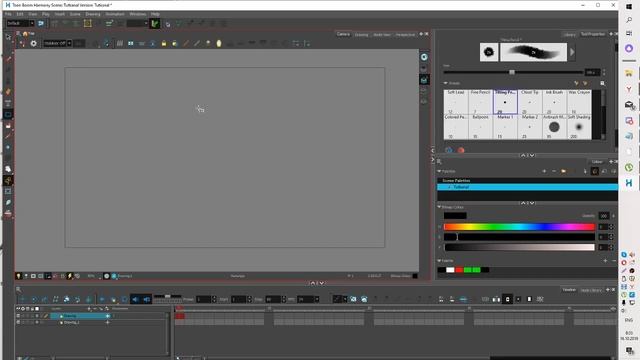Image resolution: width=640 pixels, height=360 pixels.
Task: Collapse the Palettes section
Action: (439, 171)
